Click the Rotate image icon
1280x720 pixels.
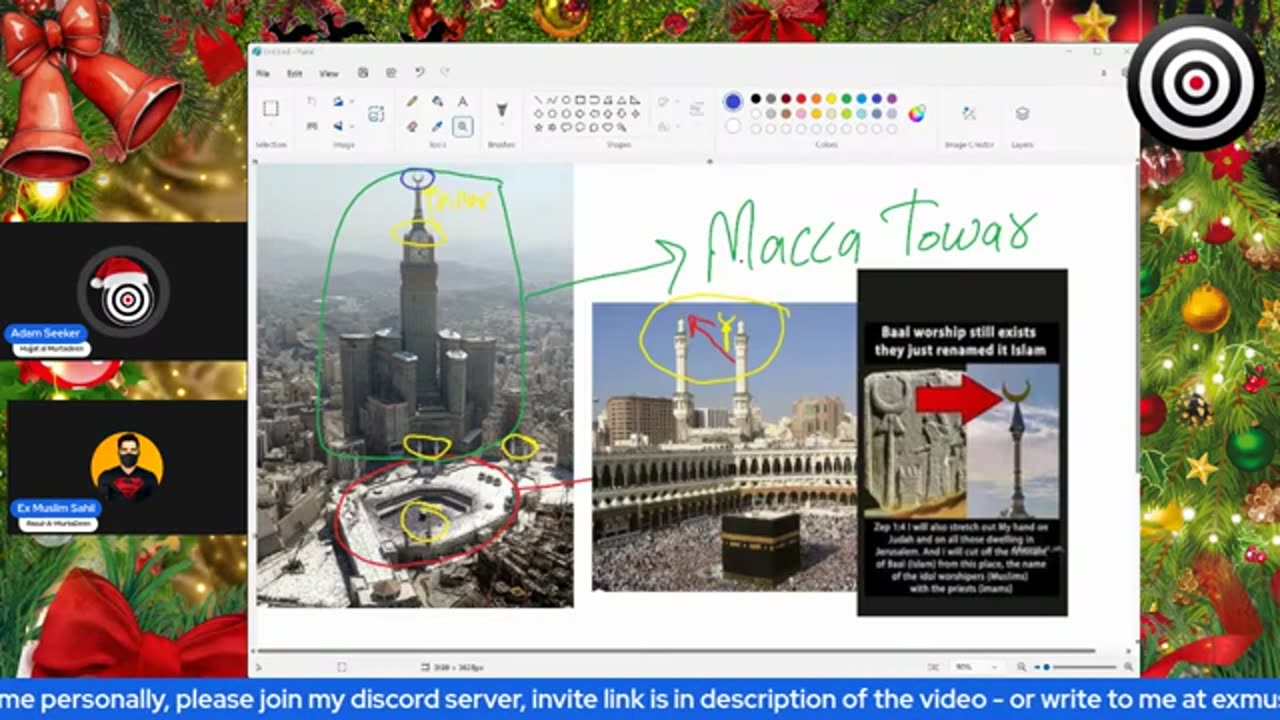tap(338, 101)
